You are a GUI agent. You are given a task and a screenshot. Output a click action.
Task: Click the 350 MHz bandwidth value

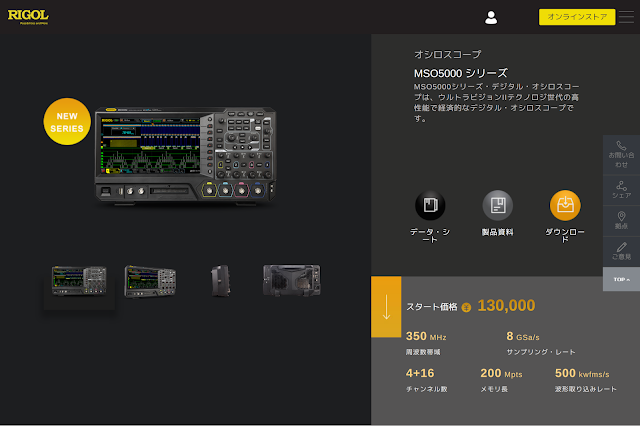click(x=426, y=336)
